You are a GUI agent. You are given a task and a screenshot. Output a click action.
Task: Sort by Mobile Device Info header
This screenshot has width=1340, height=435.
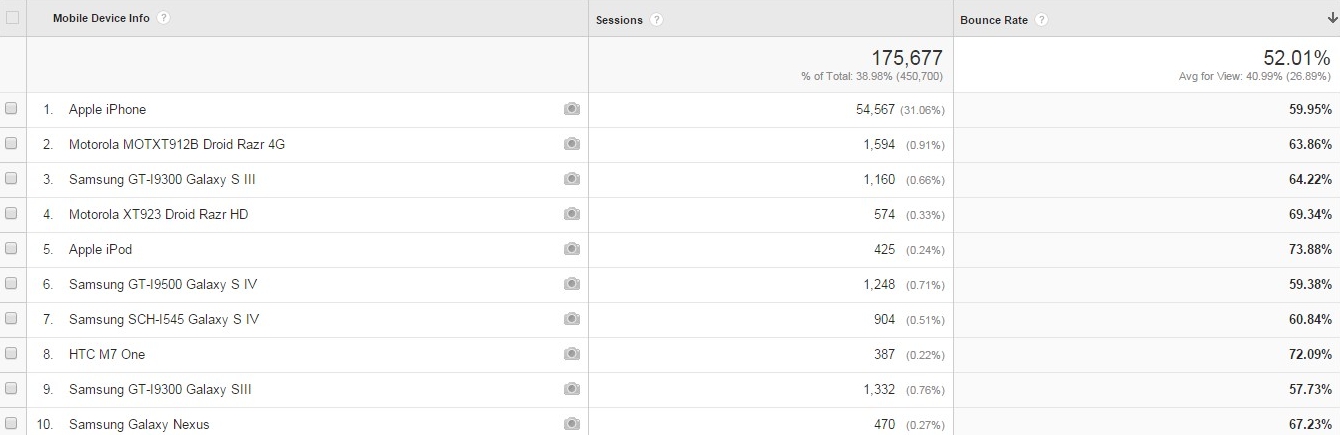coord(101,18)
